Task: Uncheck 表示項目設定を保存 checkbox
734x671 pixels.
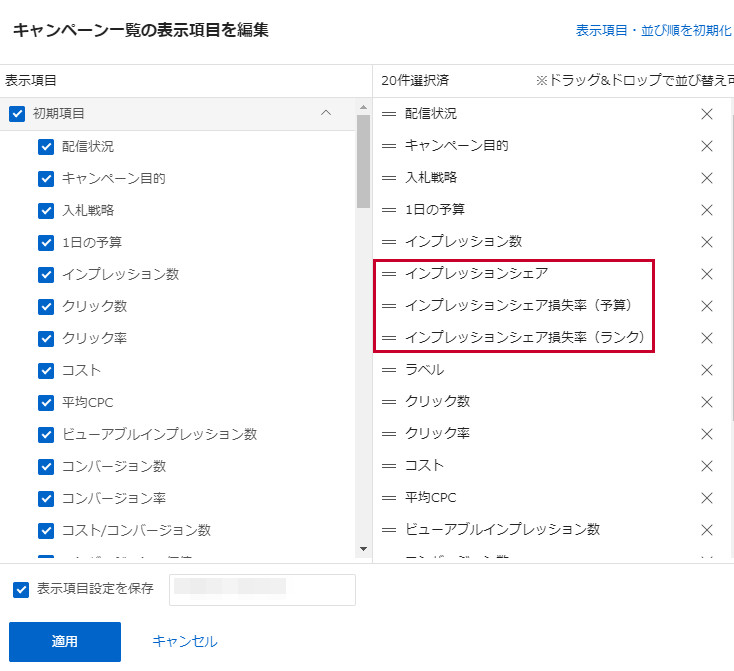Action: [x=21, y=589]
